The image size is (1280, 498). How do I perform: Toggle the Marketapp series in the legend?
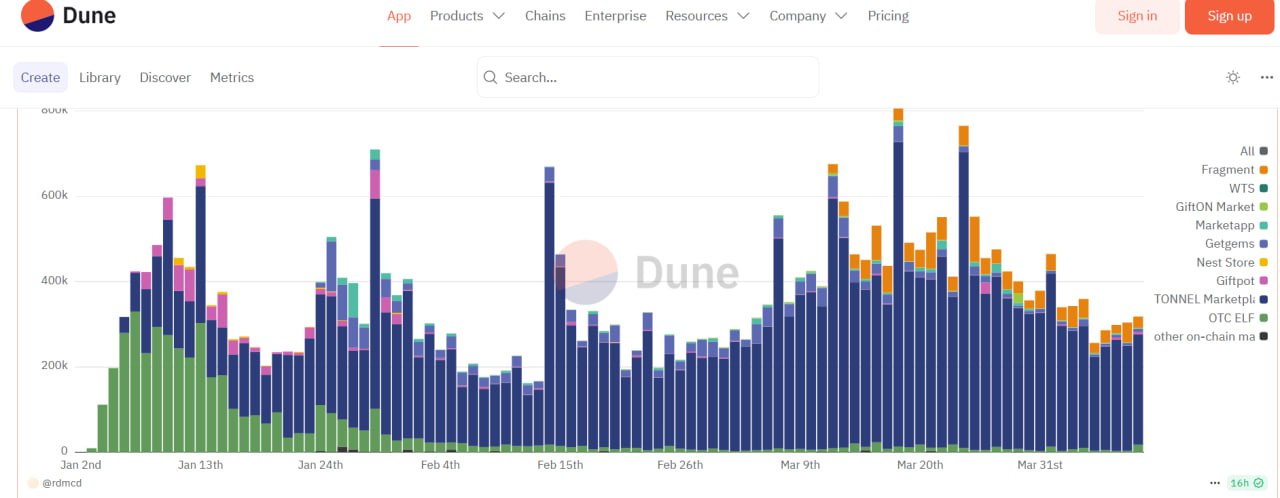point(1231,225)
